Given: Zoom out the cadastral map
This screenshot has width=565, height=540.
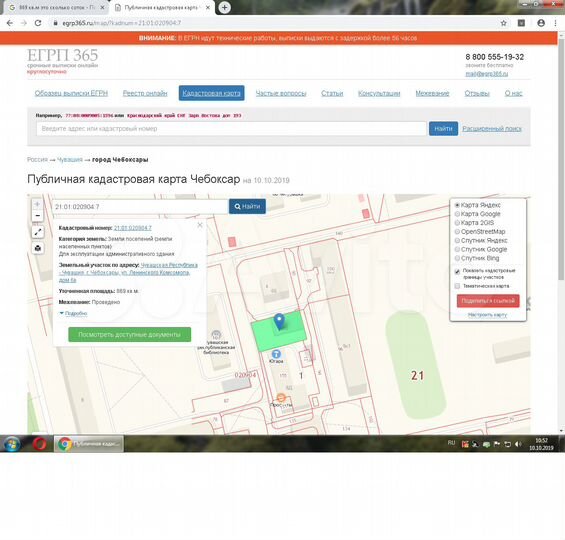Looking at the screenshot, I should coord(37,215).
